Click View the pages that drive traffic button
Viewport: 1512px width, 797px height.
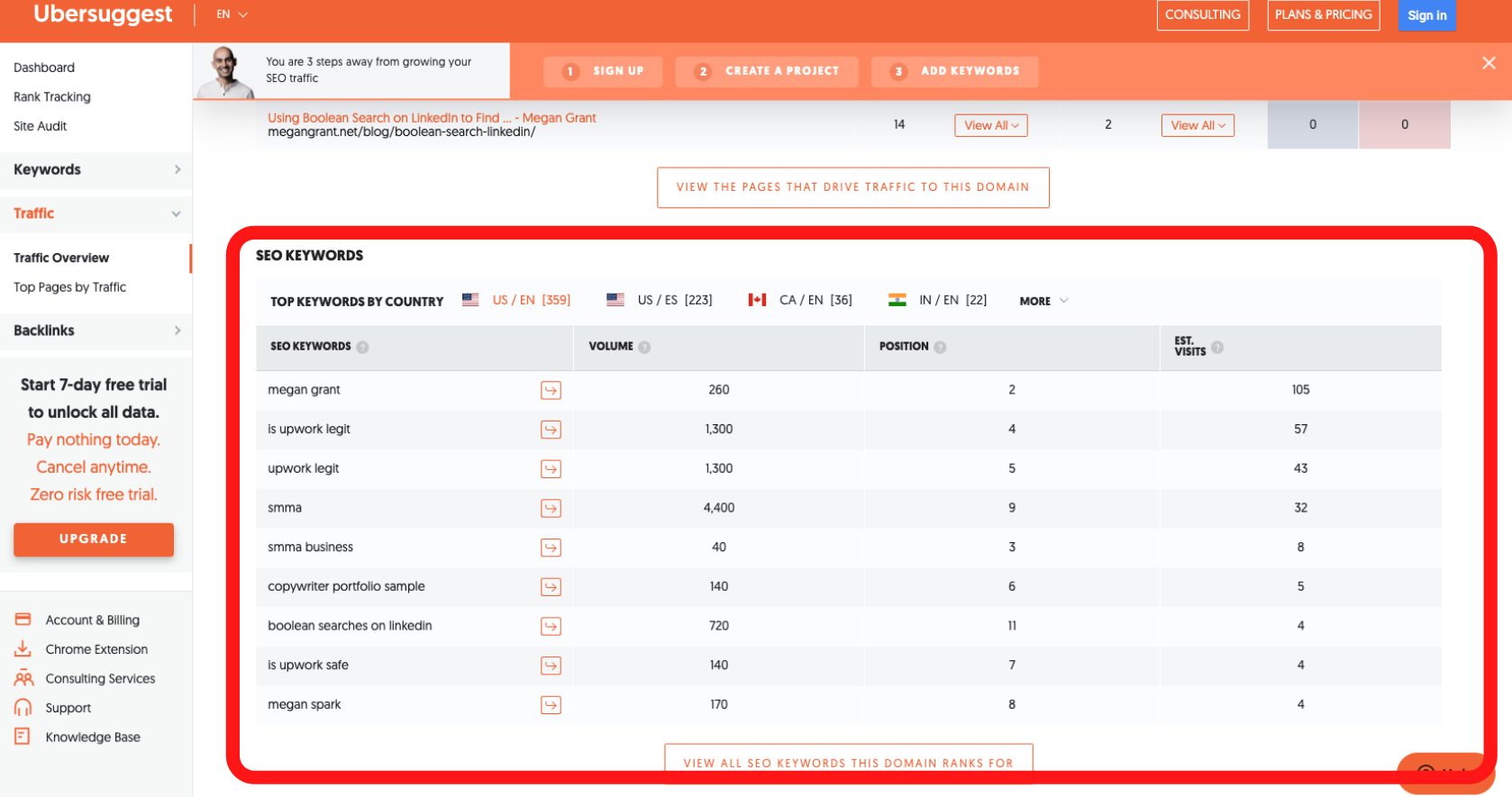(853, 187)
